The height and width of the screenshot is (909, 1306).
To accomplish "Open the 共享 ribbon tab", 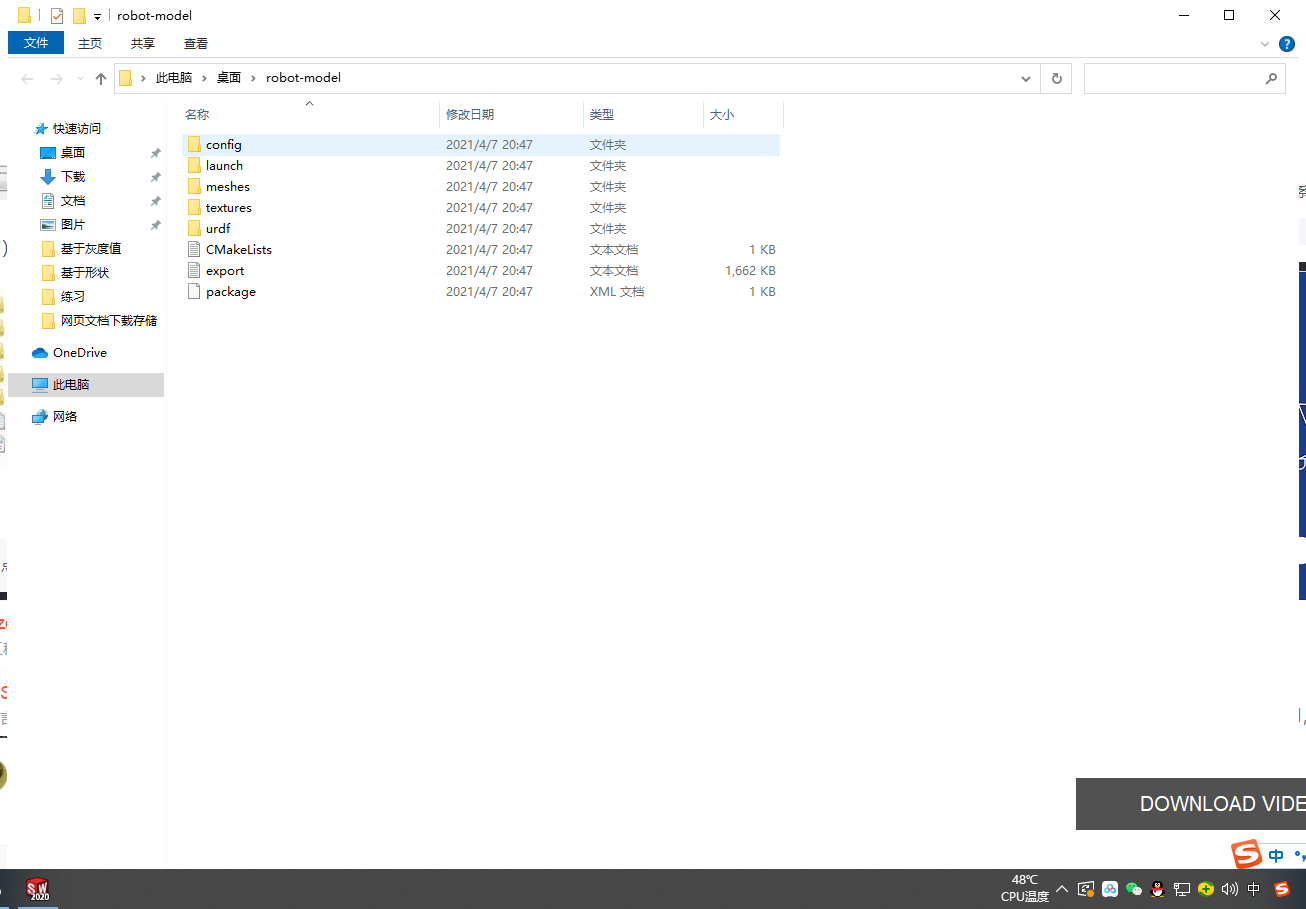I will point(143,43).
